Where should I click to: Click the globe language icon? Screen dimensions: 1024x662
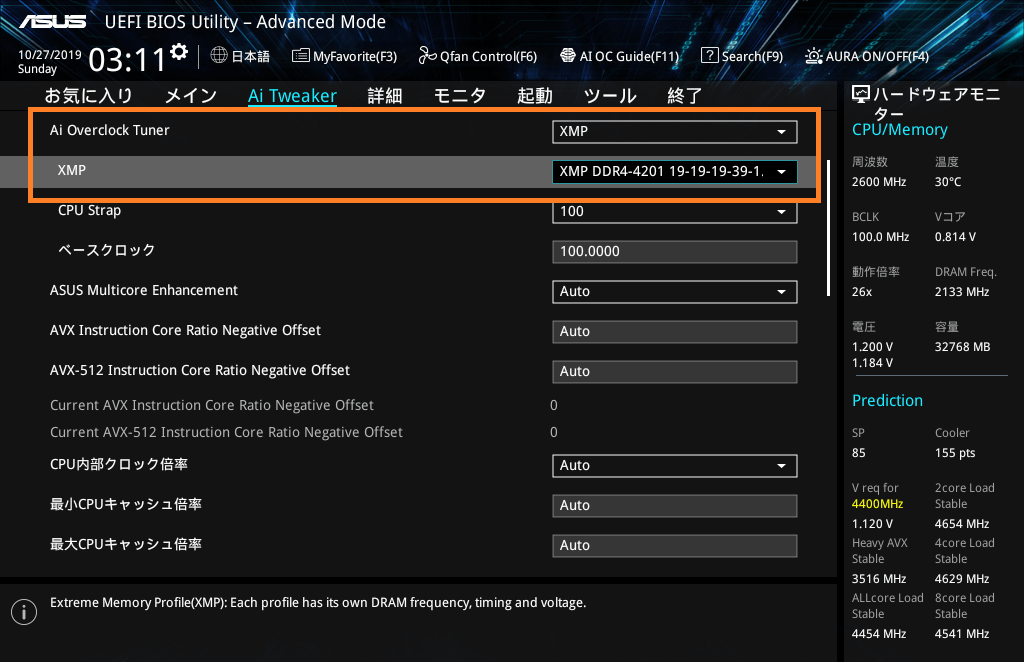[219, 55]
